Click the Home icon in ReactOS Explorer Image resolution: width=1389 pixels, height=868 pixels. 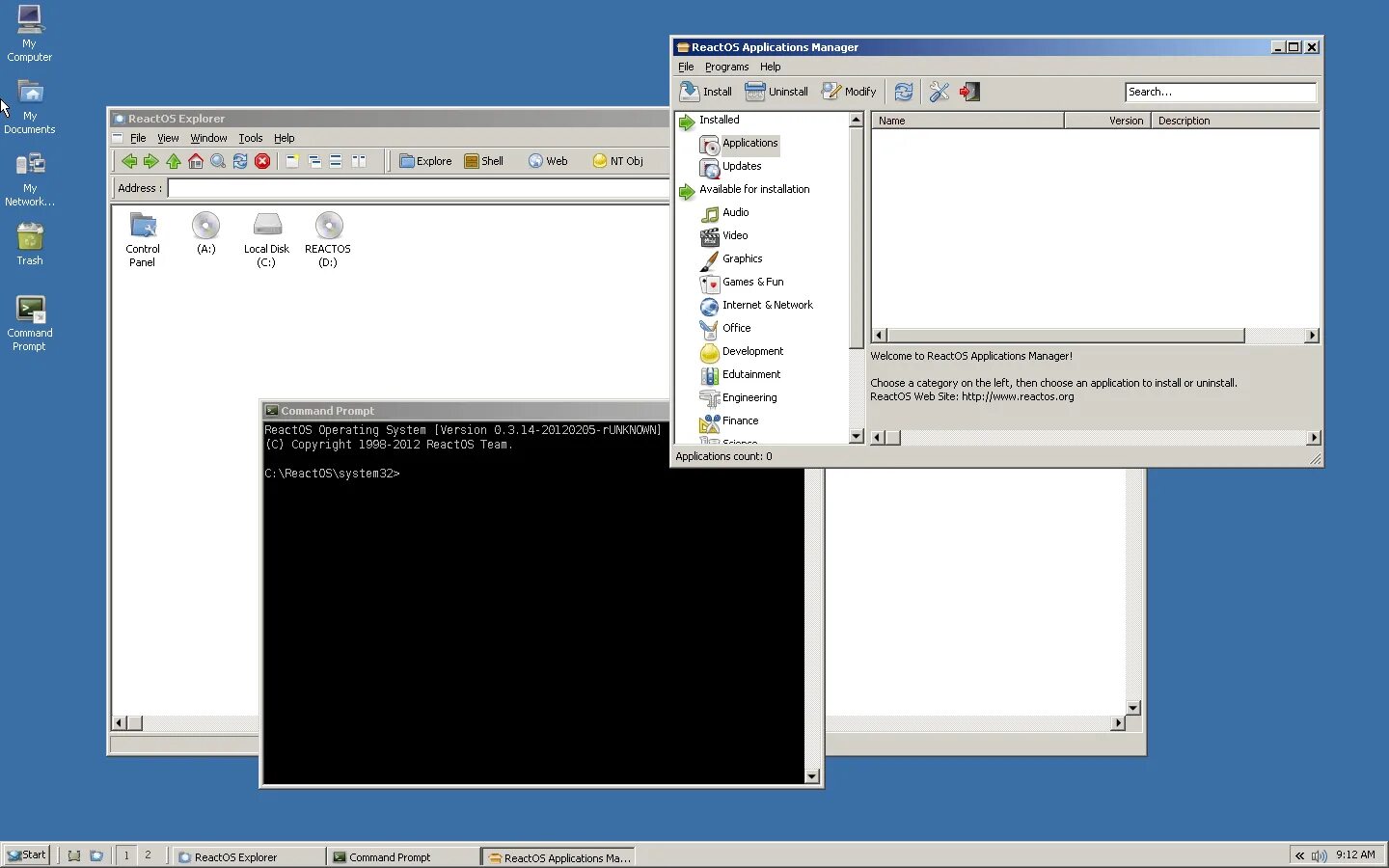196,161
